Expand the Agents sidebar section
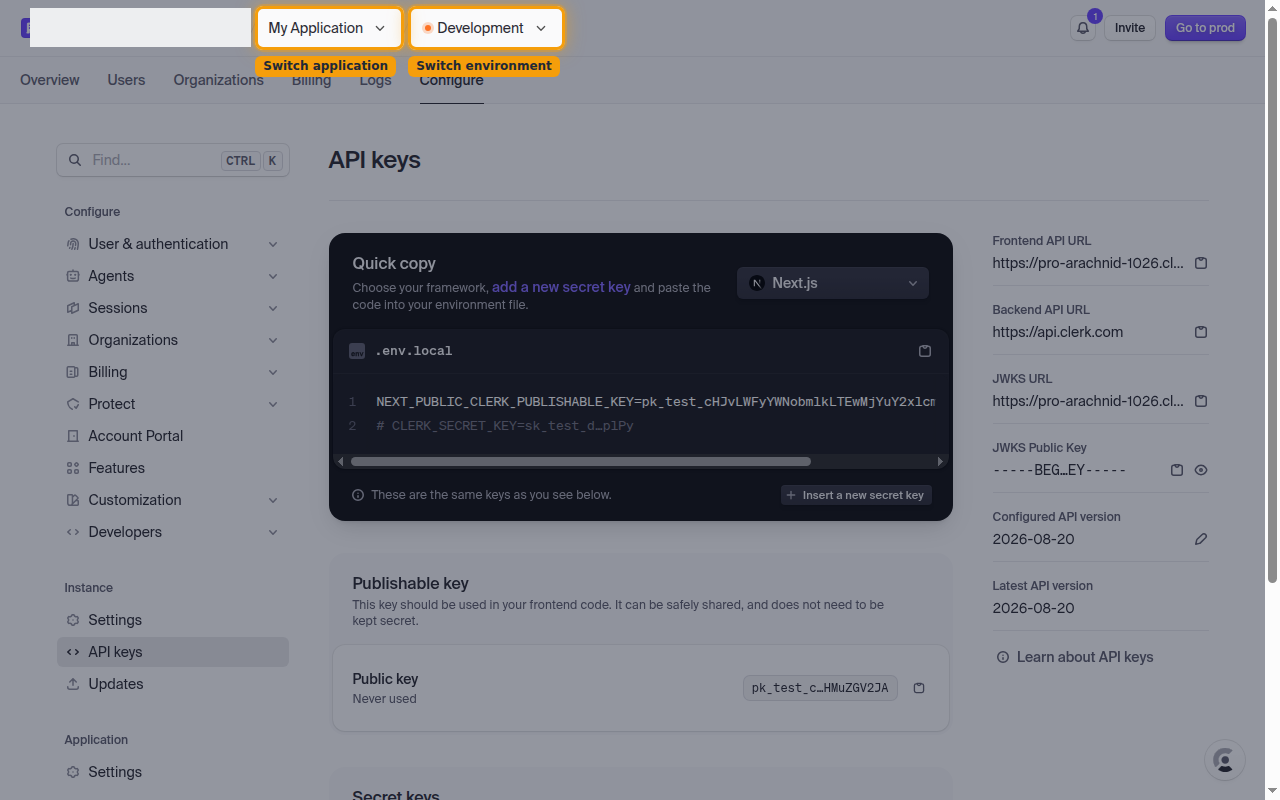The image size is (1280, 800). (173, 276)
